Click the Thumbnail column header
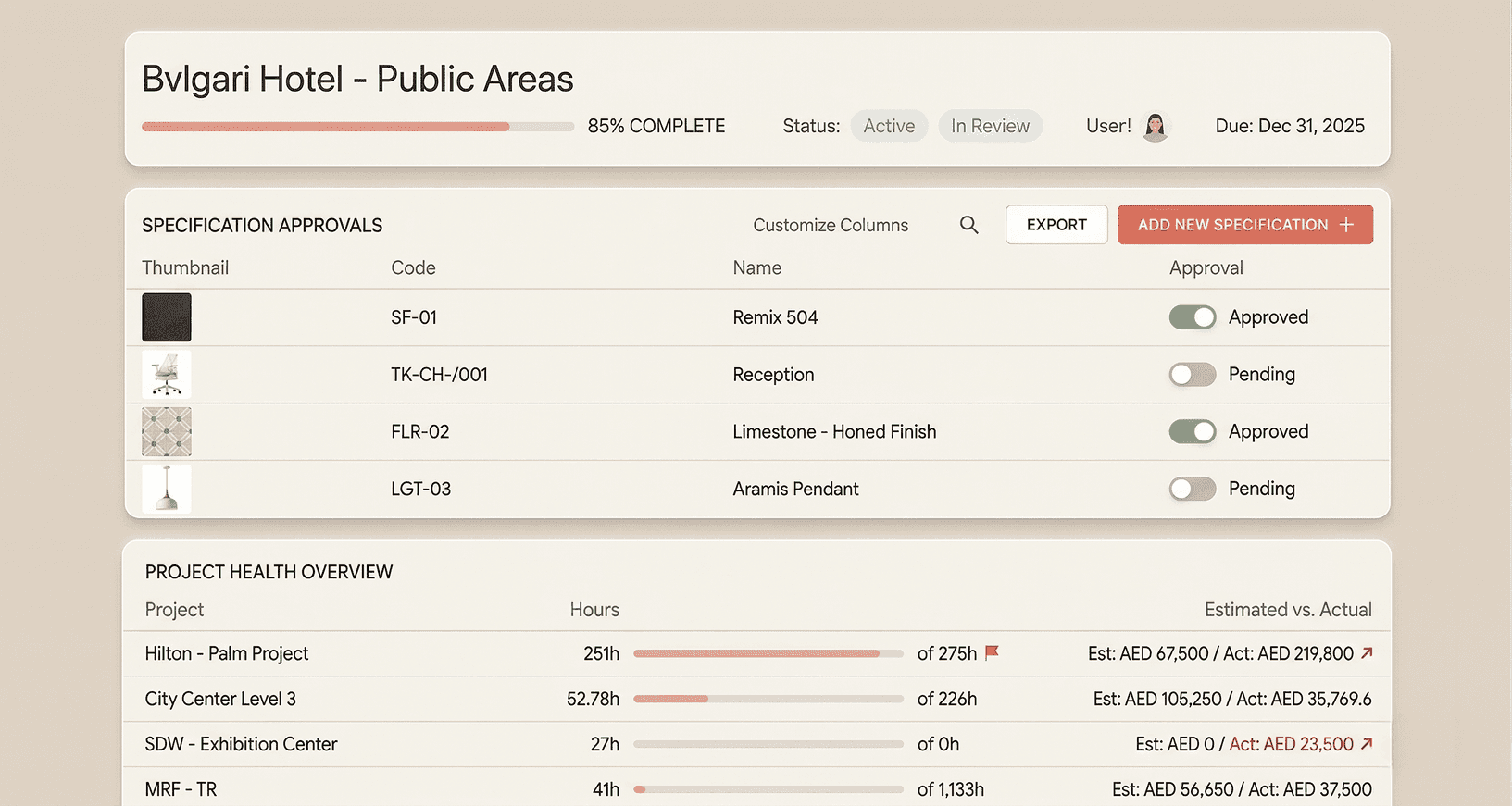Screen dimensions: 1512x806 (185, 267)
